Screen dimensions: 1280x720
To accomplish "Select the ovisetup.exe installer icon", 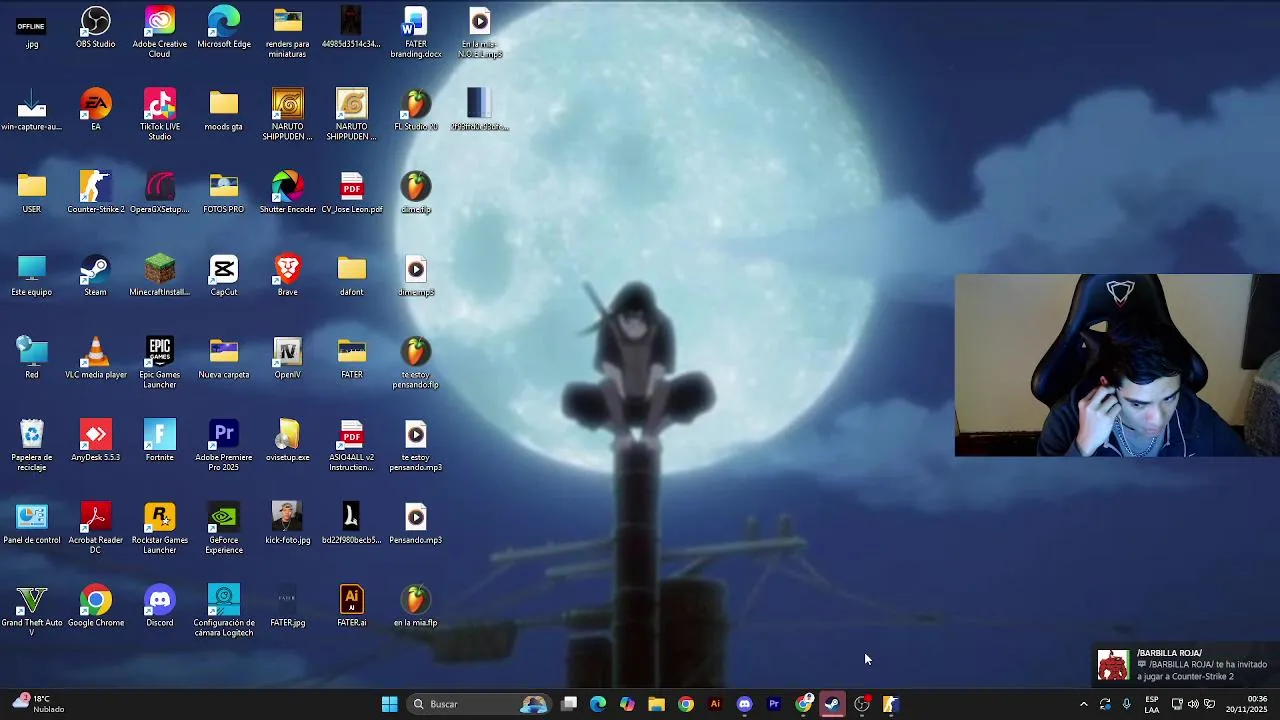I will [287, 442].
